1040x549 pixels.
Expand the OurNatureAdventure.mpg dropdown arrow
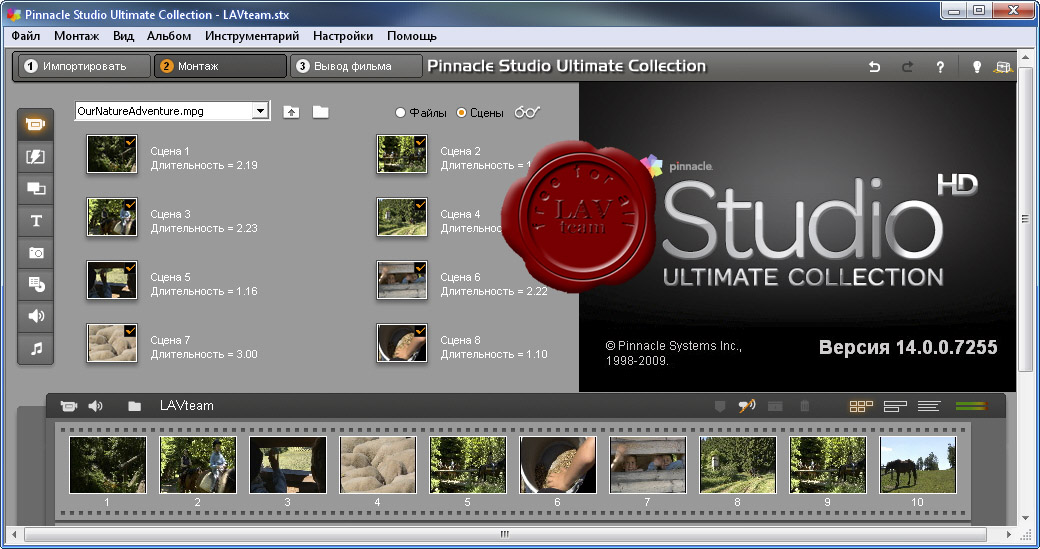tap(261, 111)
